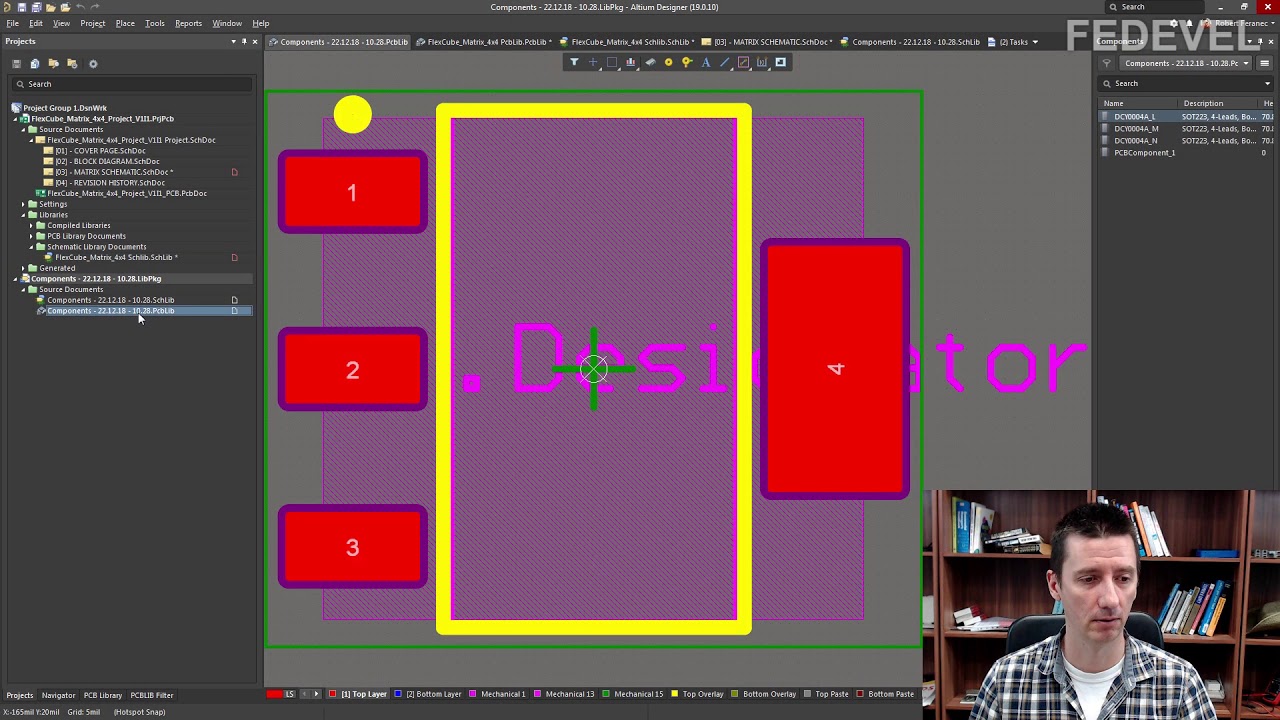Image resolution: width=1280 pixels, height=720 pixels.
Task: Switch to the Mechanical 13 layer tab
Action: tap(565, 694)
